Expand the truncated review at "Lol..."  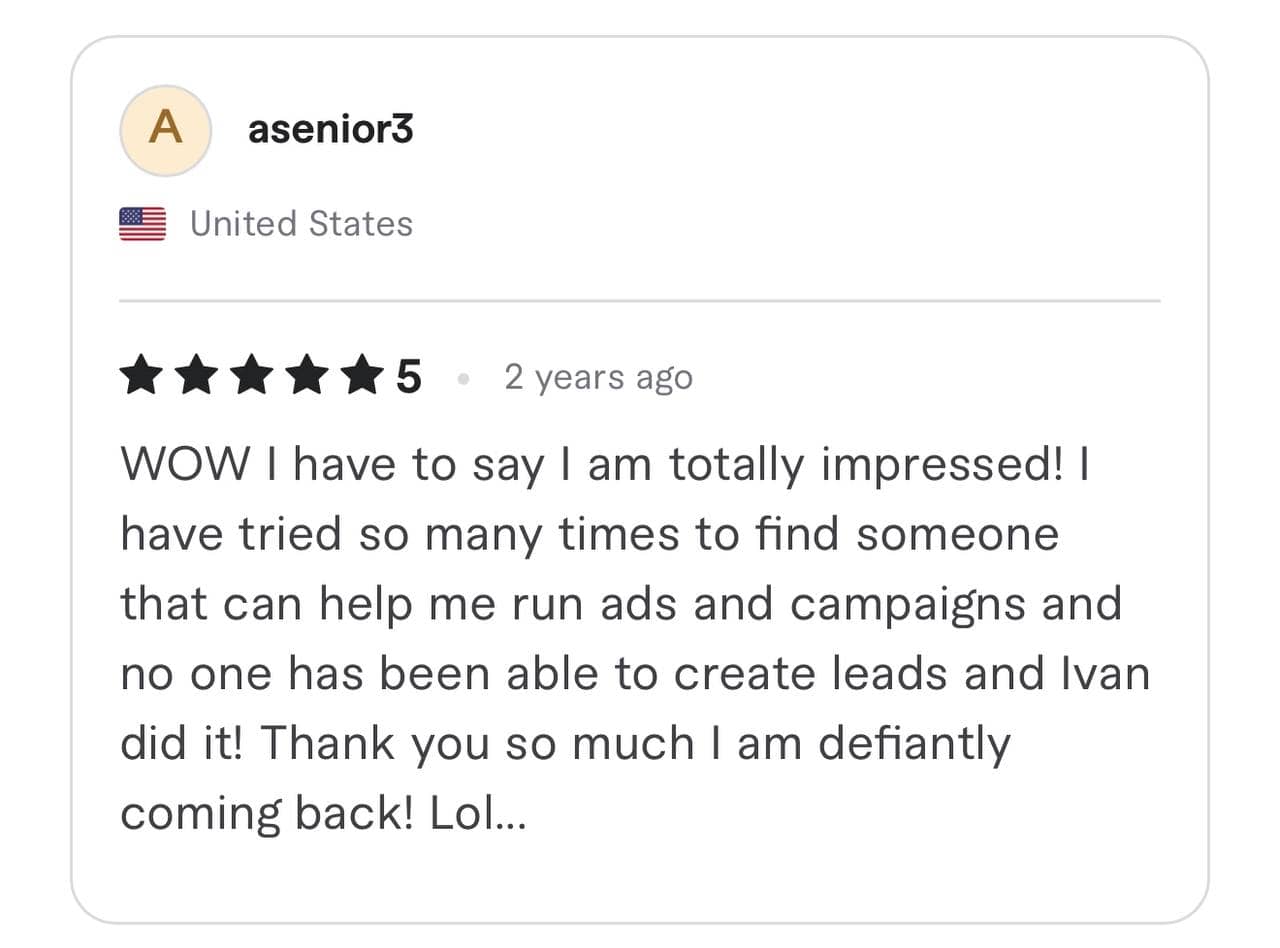click(x=477, y=815)
